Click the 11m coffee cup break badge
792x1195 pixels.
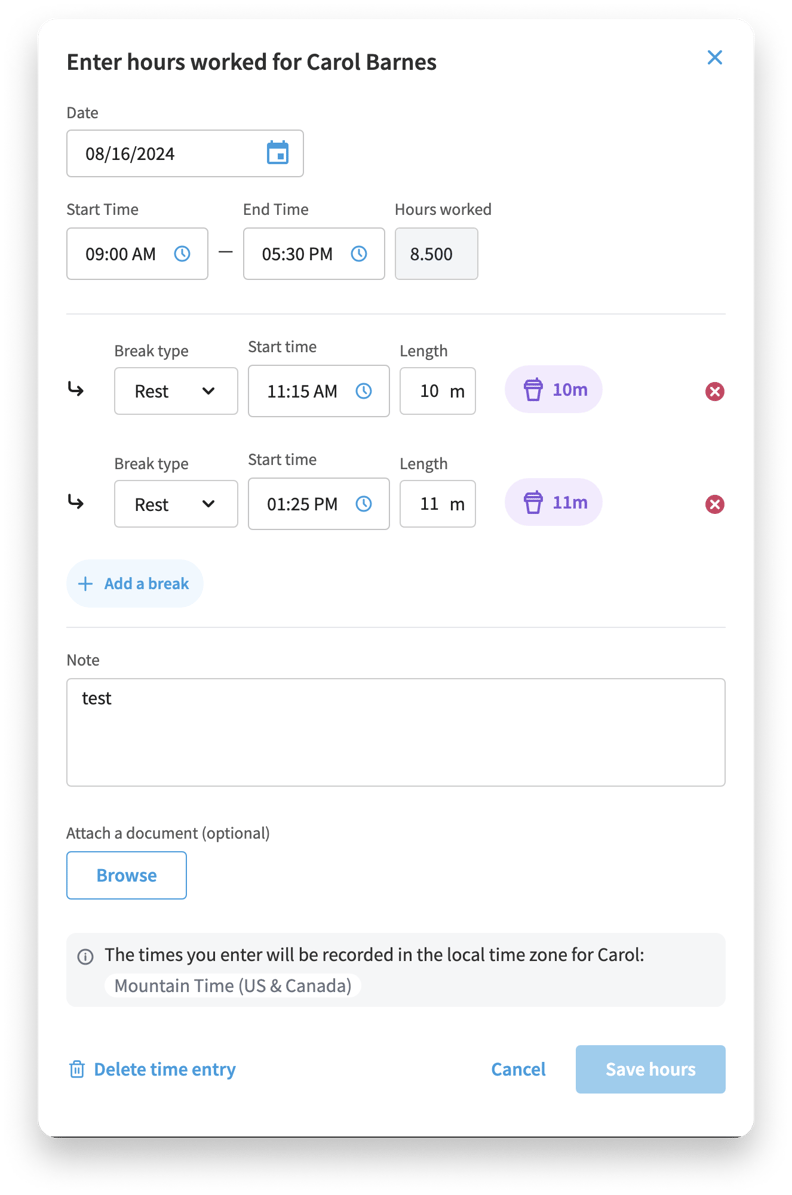[x=553, y=502]
